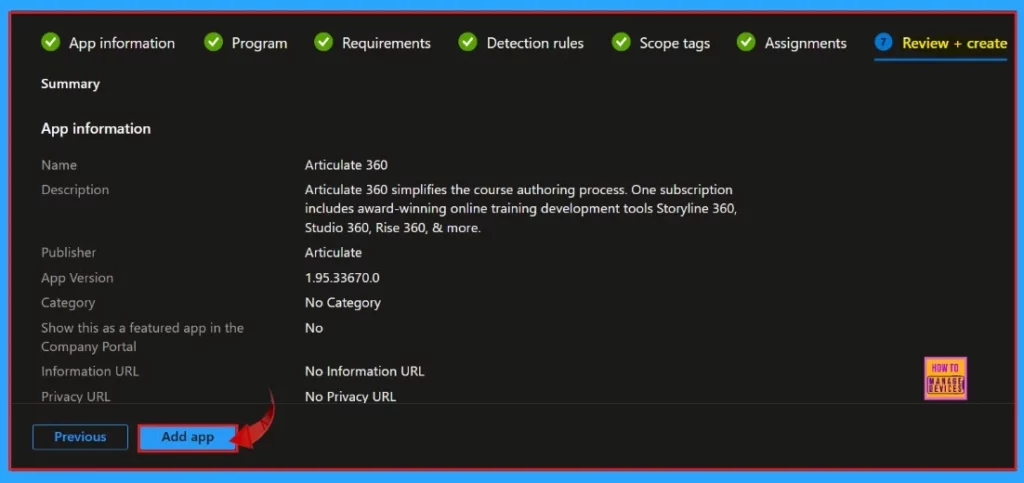
Task: Open the App information tab
Action: pyautogui.click(x=121, y=43)
